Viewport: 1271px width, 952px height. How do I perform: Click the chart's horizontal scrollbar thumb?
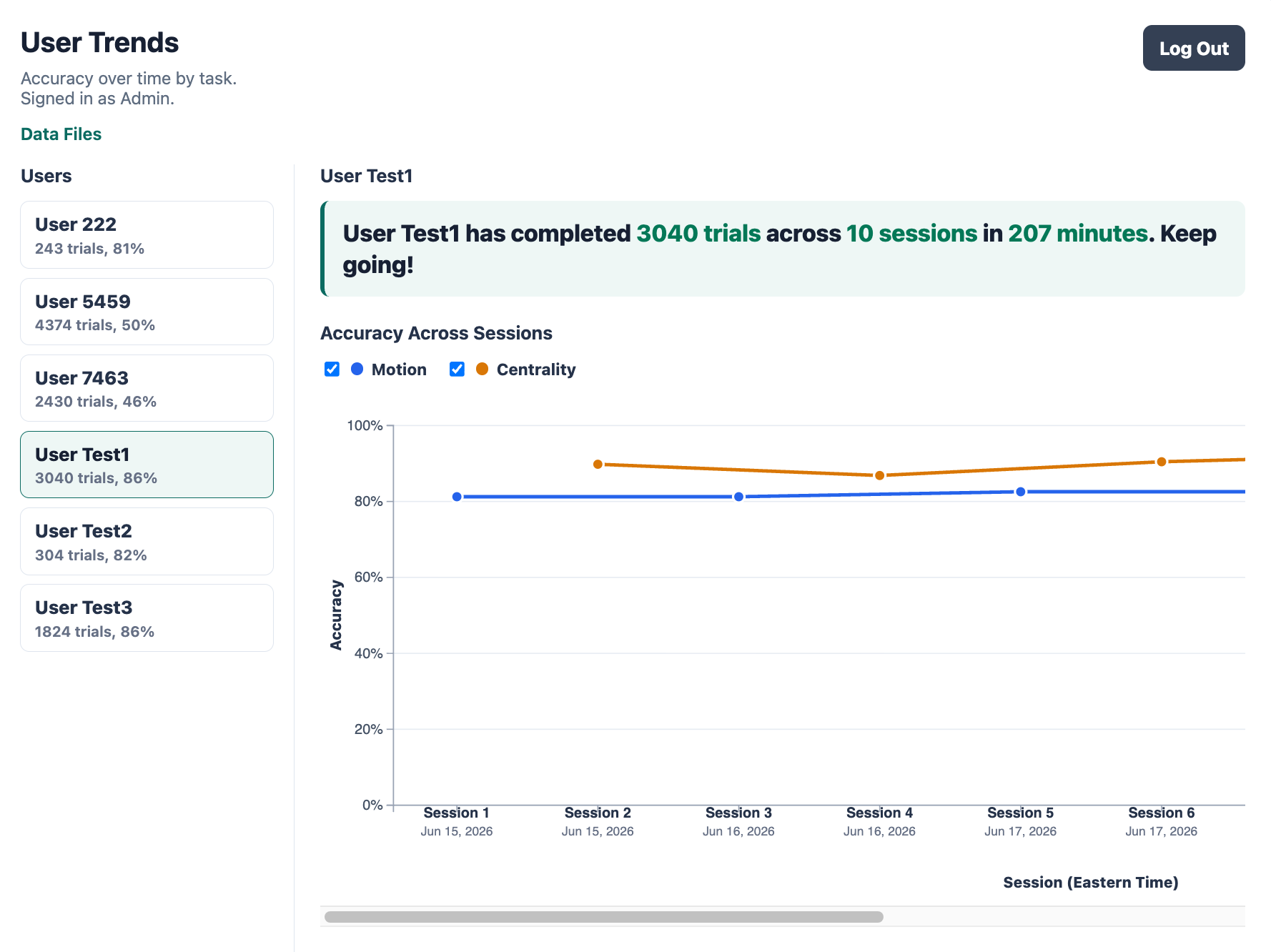pyautogui.click(x=603, y=917)
